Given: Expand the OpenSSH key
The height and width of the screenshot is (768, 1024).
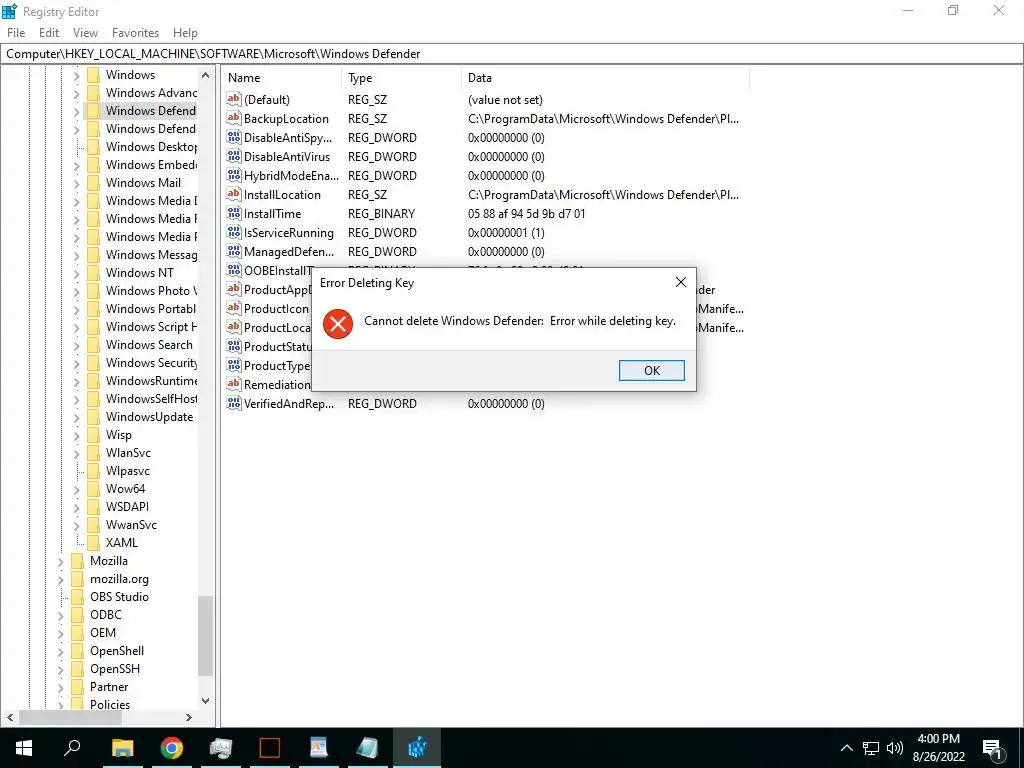Looking at the screenshot, I should 61,669.
